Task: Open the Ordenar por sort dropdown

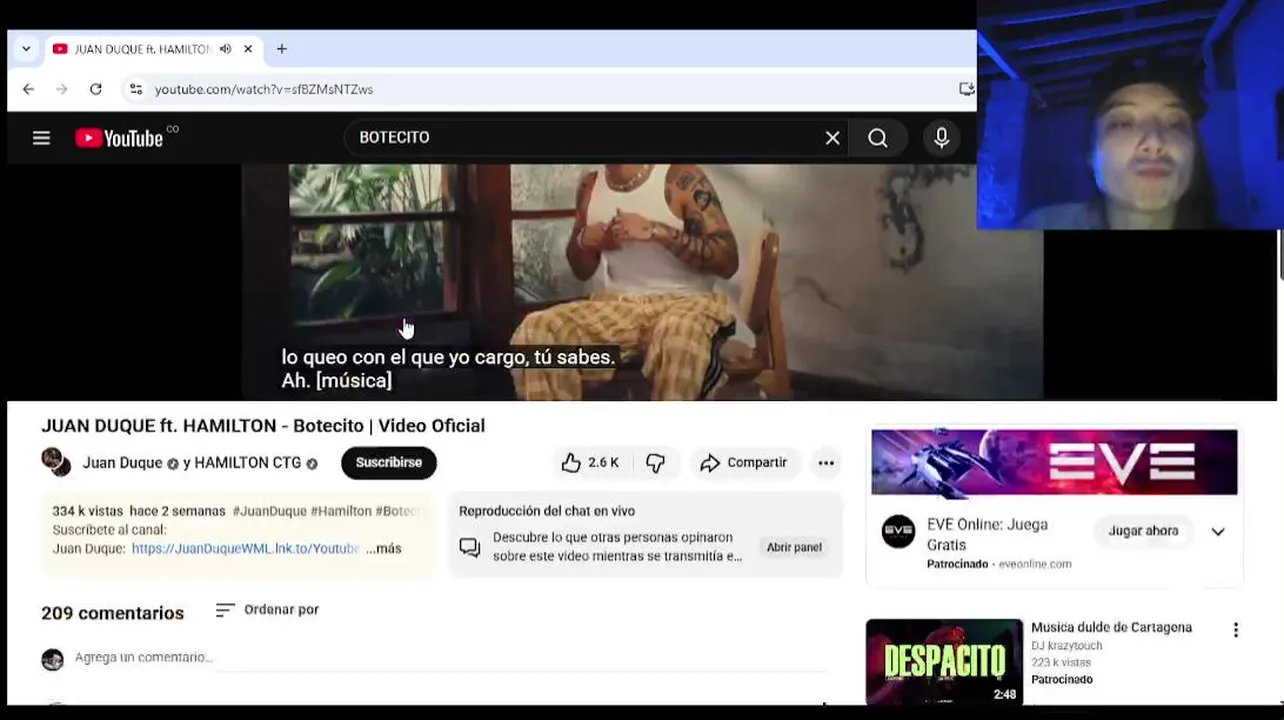Action: coord(267,609)
